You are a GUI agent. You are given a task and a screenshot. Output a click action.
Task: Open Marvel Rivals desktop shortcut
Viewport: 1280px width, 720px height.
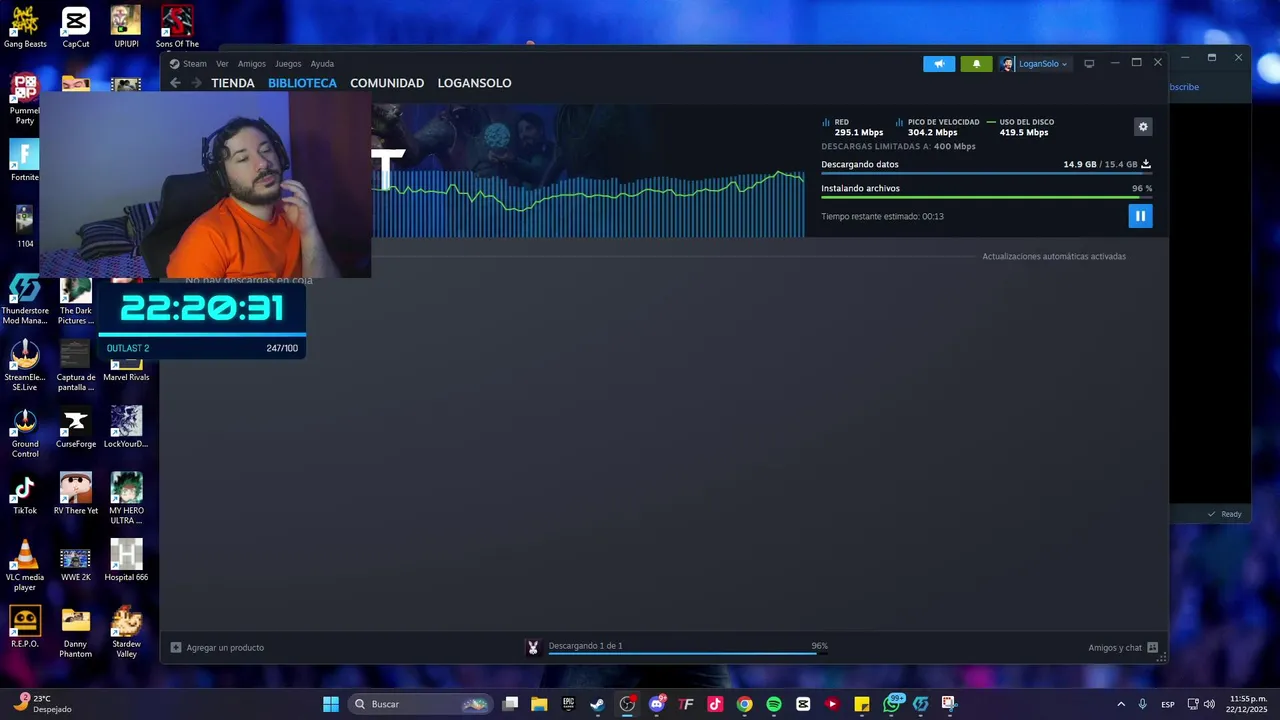[126, 371]
